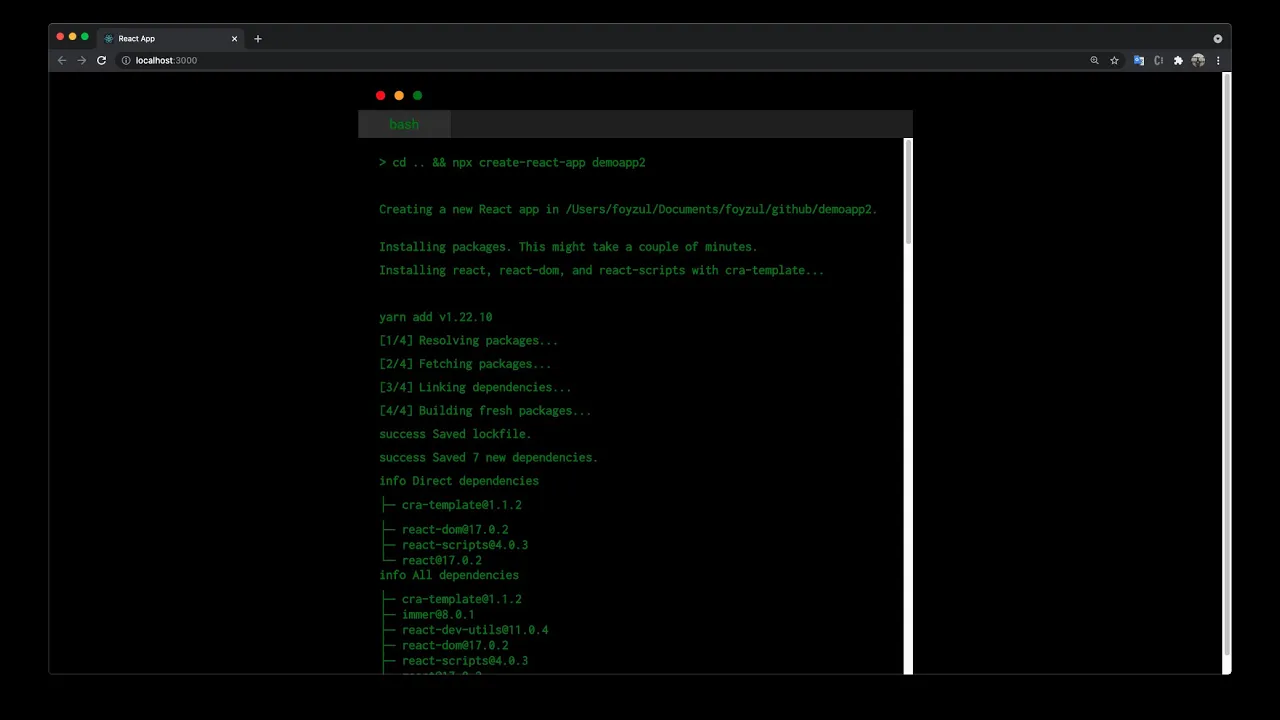Select the React App browser tab
This screenshot has width=1280, height=720.
171,38
